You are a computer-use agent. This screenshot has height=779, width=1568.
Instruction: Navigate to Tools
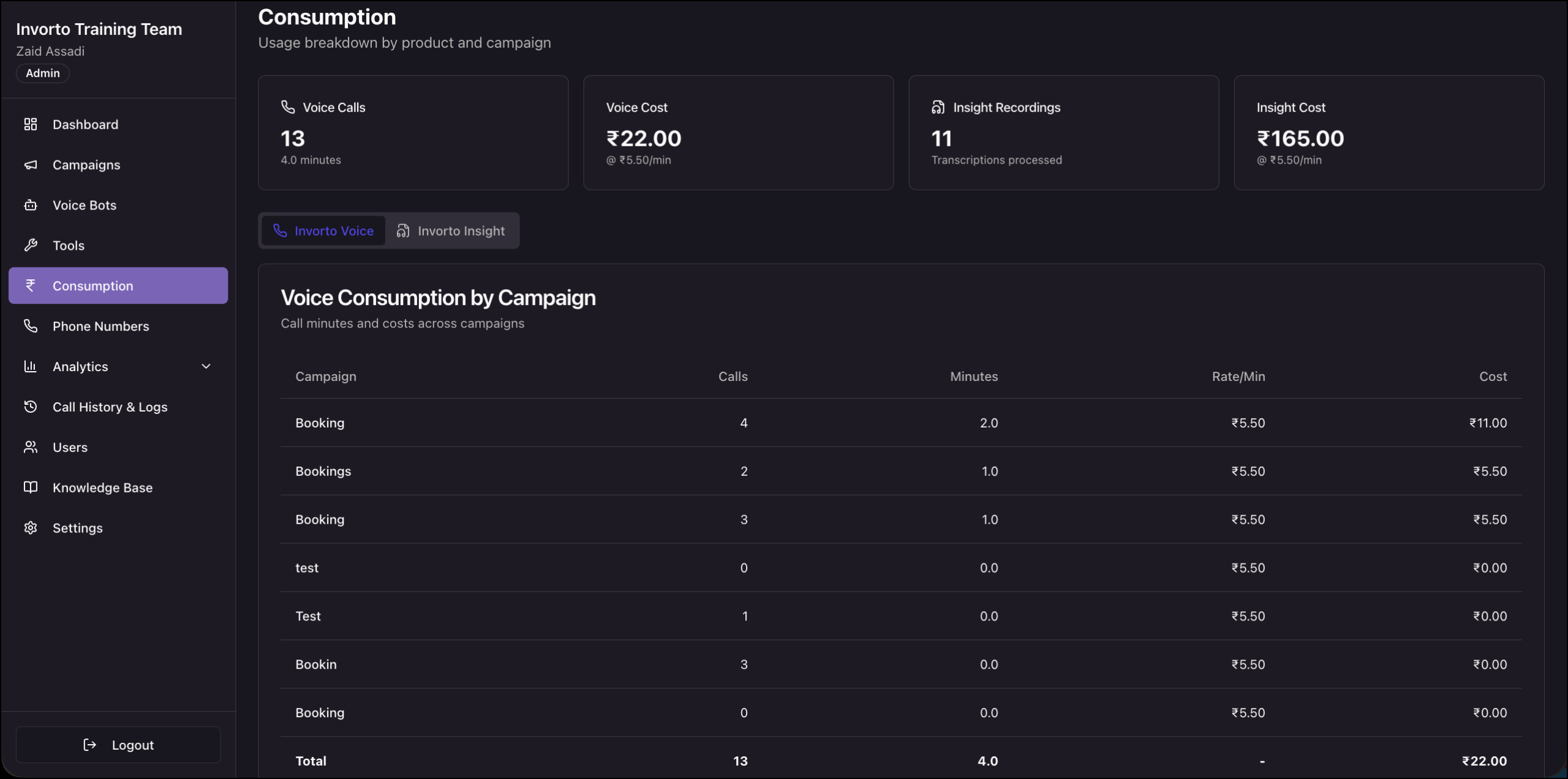click(x=118, y=246)
